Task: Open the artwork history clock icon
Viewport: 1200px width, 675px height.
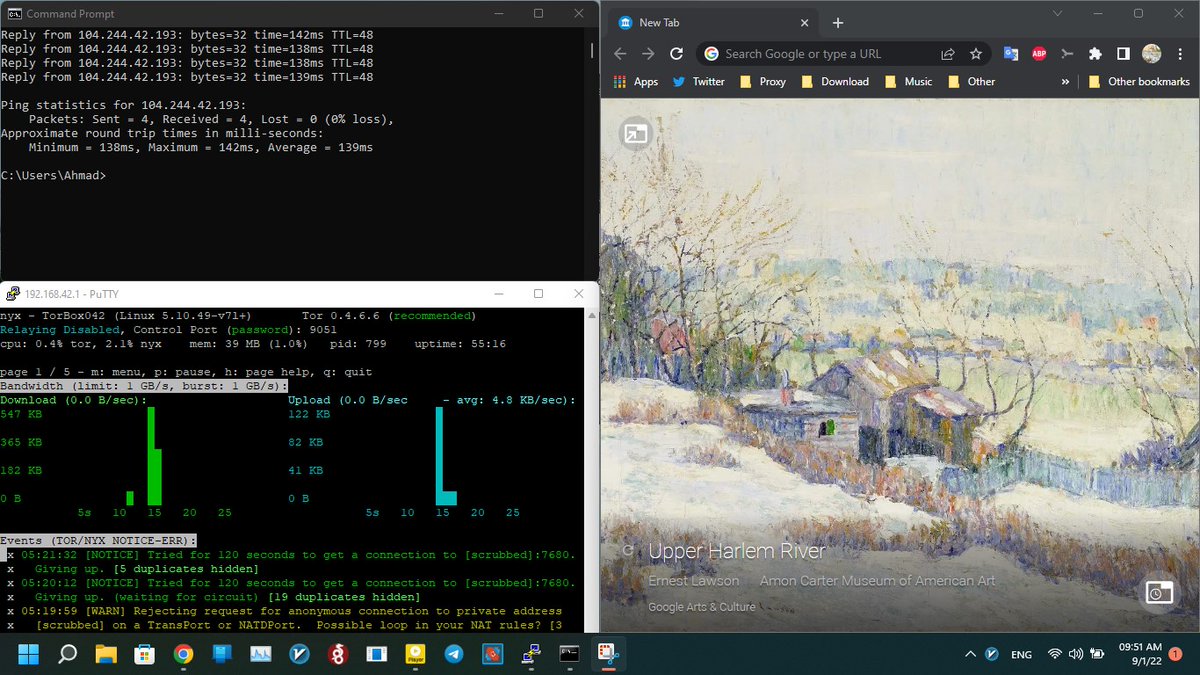Action: pos(1159,592)
